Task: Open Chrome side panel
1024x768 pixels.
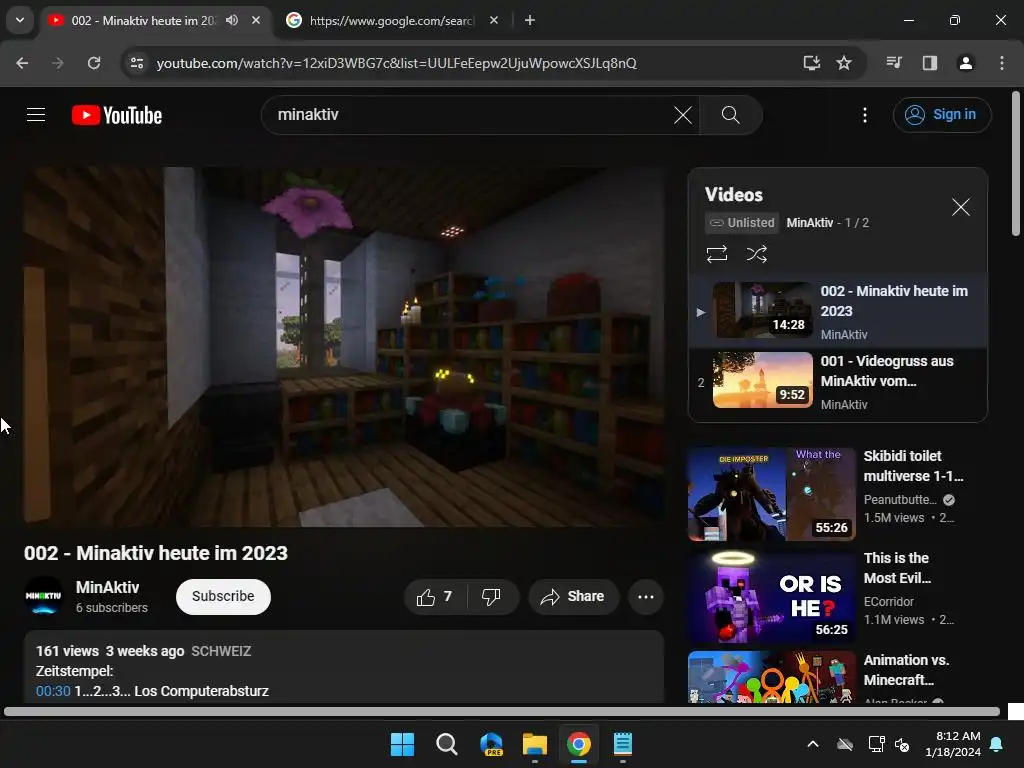Action: [930, 63]
